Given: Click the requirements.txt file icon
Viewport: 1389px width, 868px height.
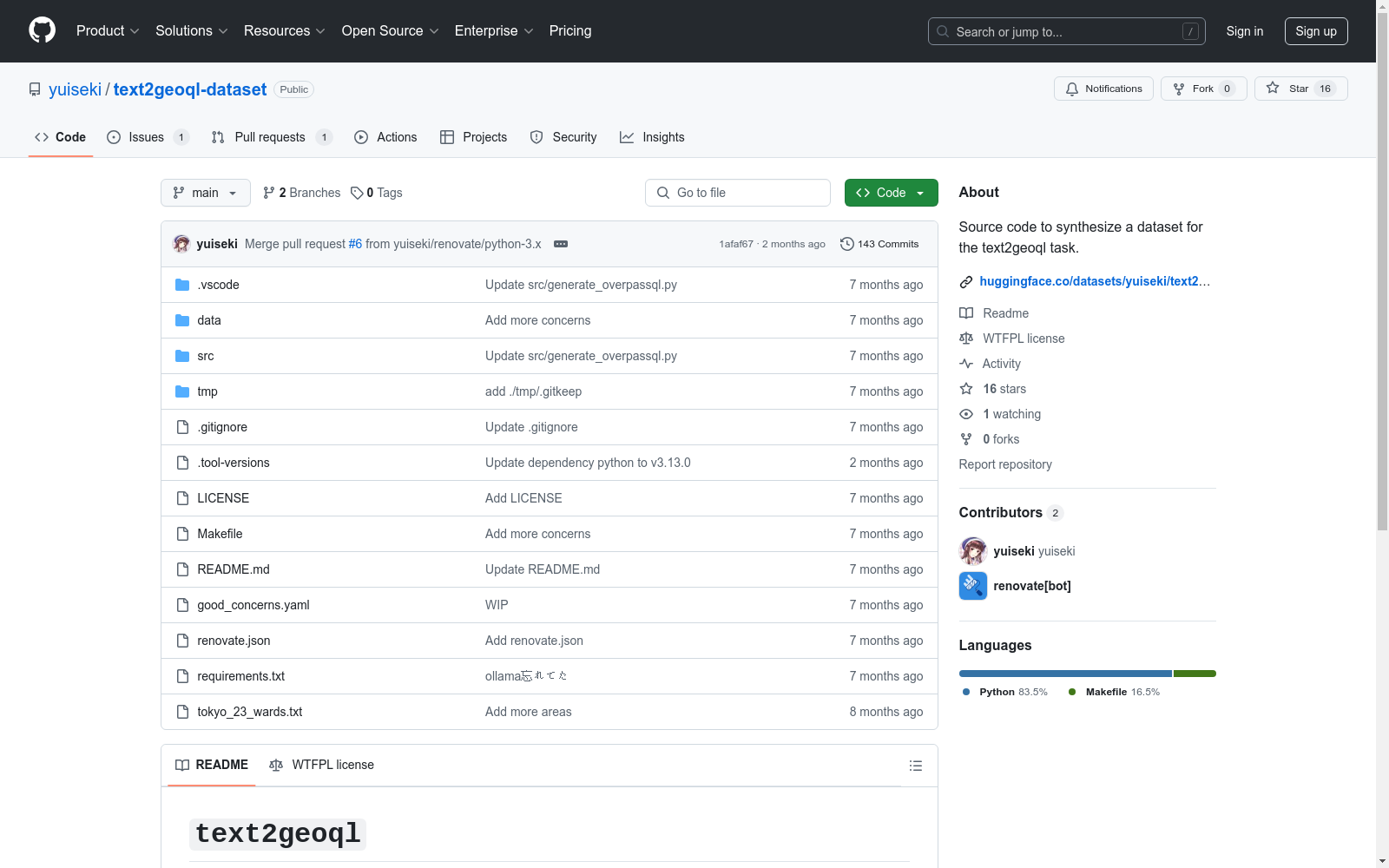Looking at the screenshot, I should point(182,676).
